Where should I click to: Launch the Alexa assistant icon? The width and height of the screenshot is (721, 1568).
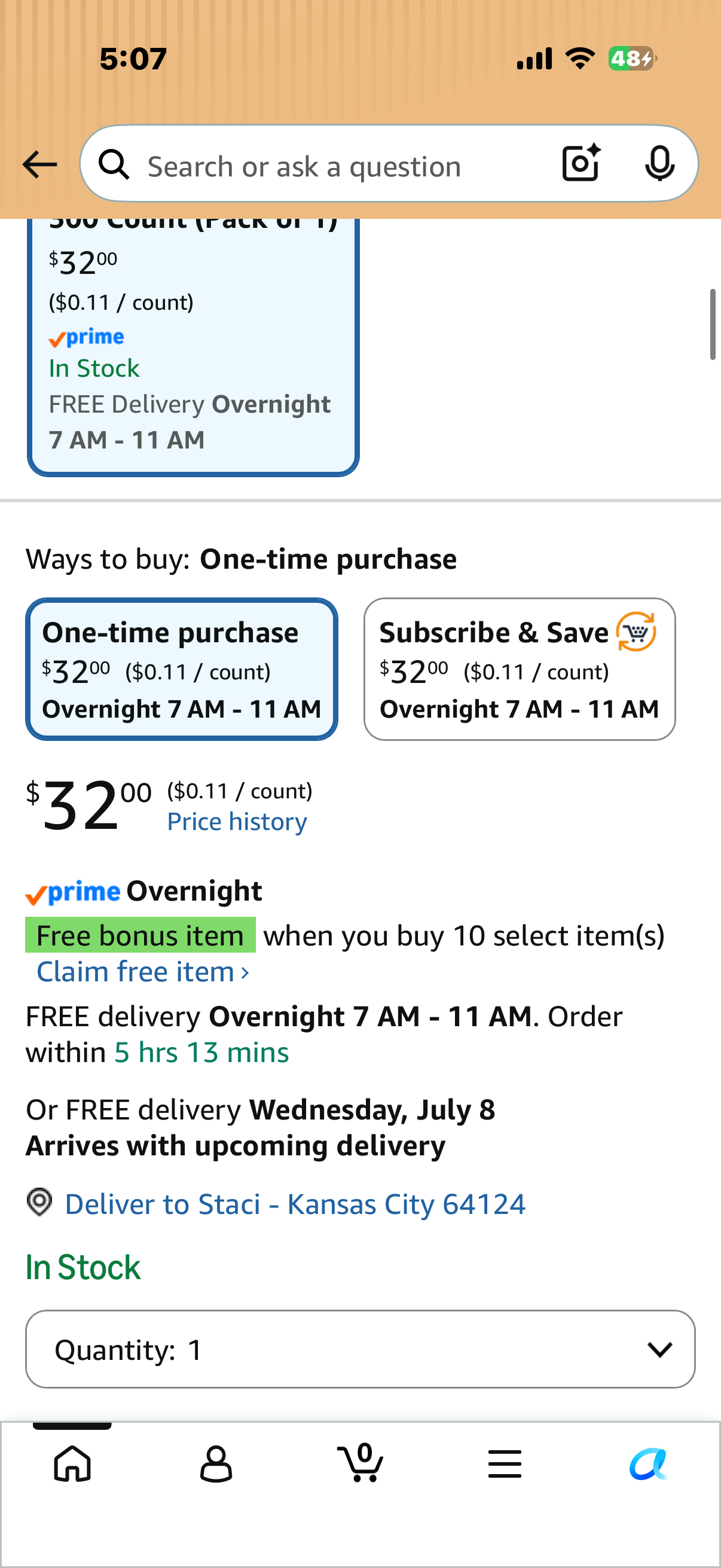pos(649,1463)
